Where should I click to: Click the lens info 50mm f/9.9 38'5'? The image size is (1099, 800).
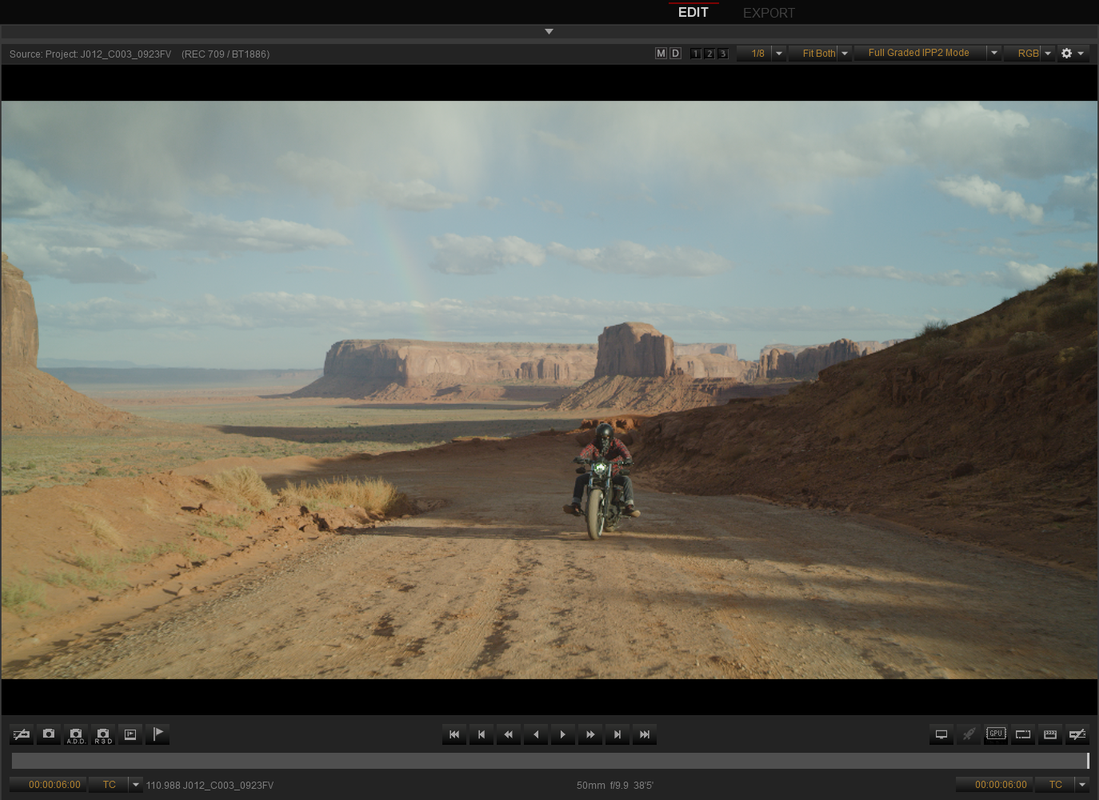point(615,785)
